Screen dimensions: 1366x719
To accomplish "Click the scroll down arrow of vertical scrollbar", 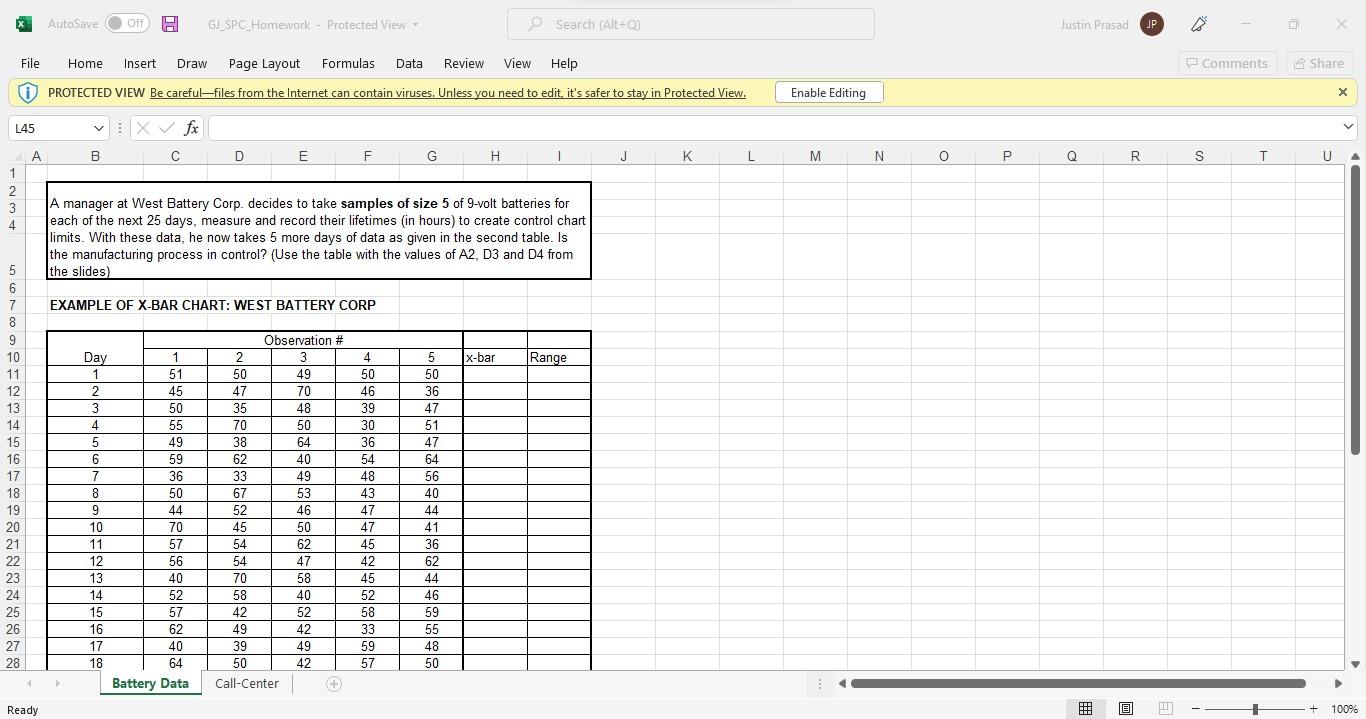I will coord(1355,664).
